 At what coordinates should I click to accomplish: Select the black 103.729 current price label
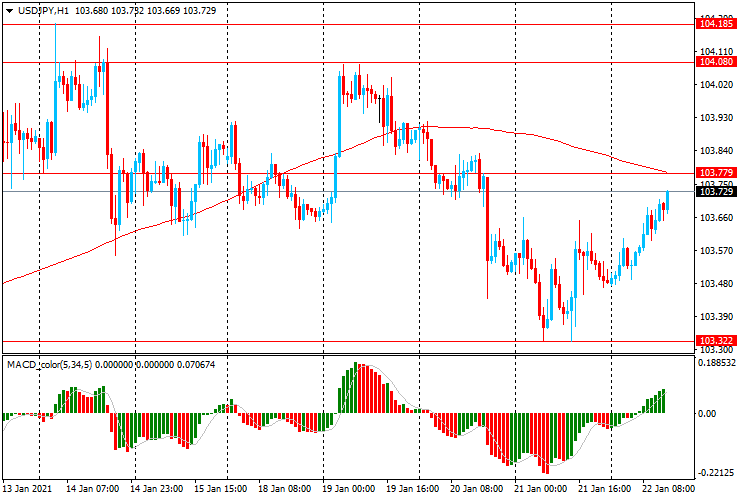[x=716, y=191]
